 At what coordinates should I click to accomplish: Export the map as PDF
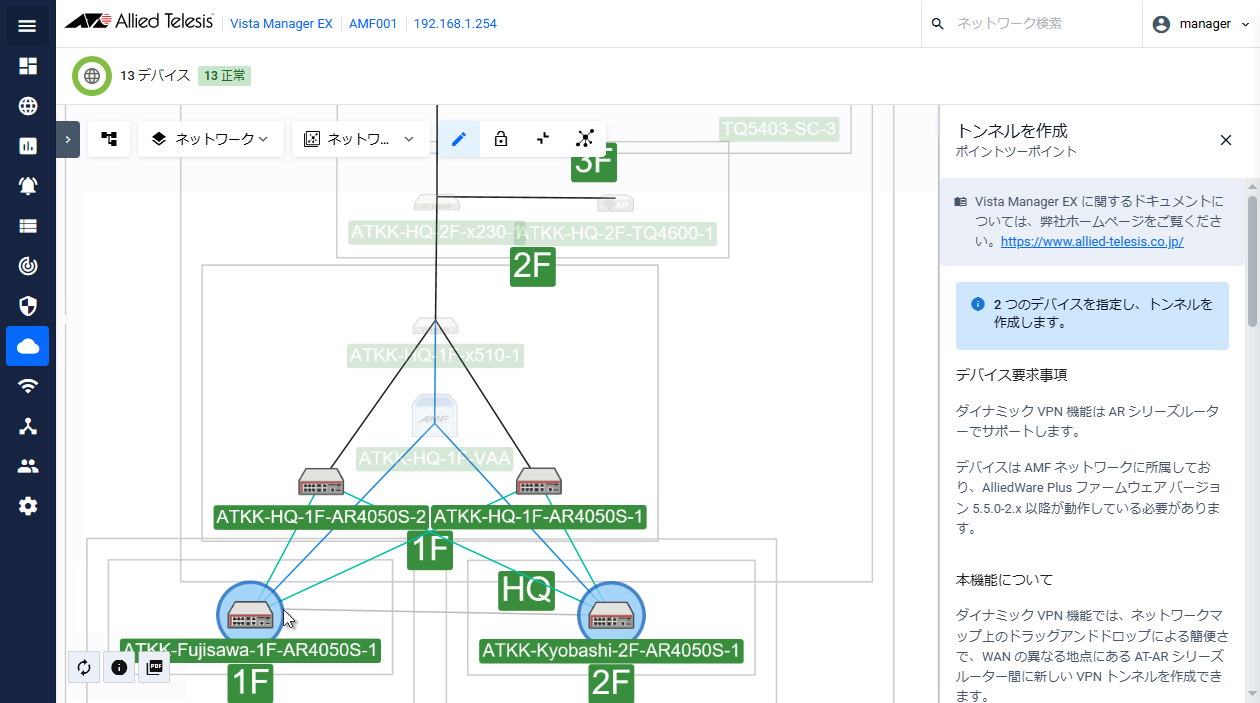point(154,667)
